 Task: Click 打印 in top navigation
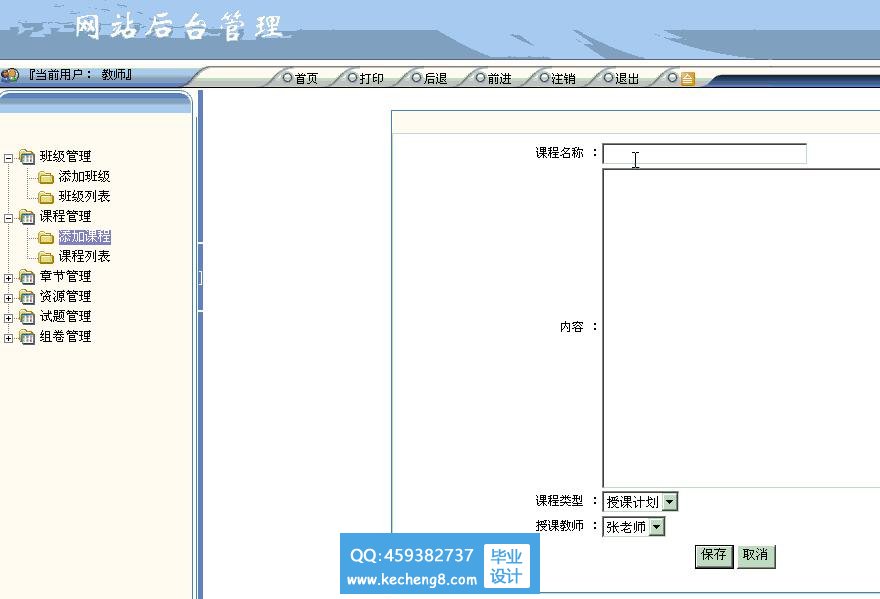tap(372, 79)
